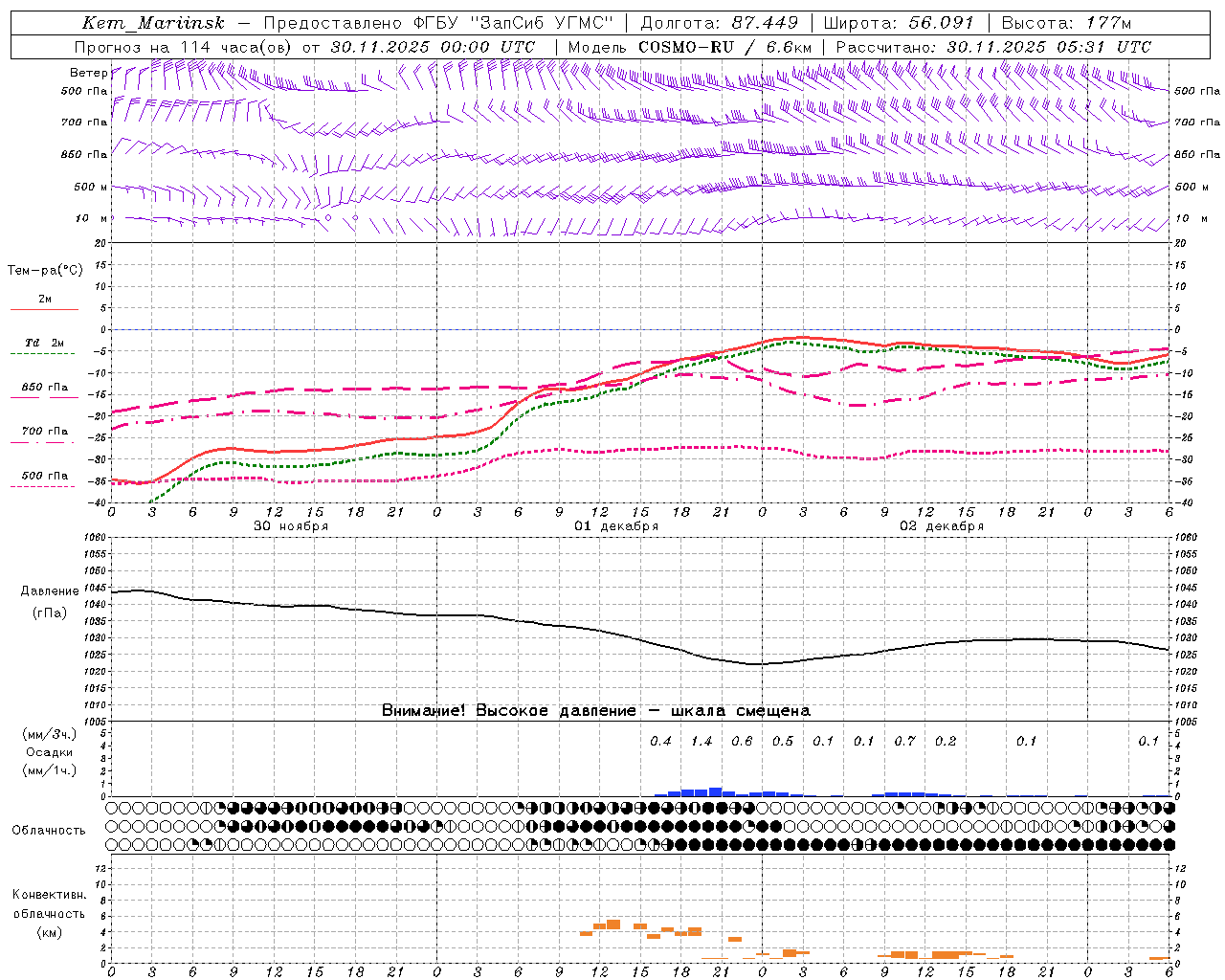Click the 'Тем-ра(°C)' temperature label
The width and height of the screenshot is (1225, 980).
[45, 271]
